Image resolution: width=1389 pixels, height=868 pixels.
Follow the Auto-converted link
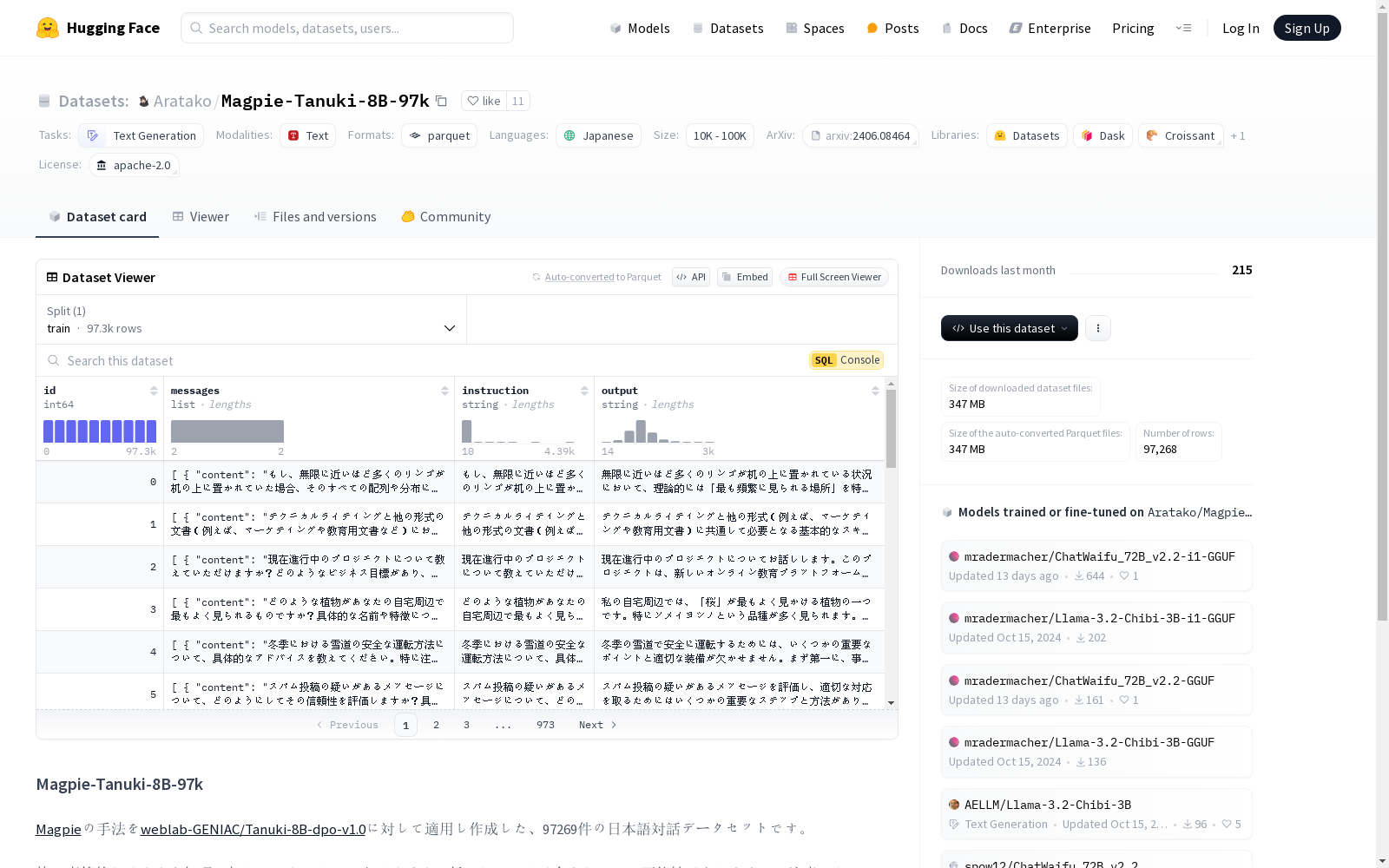(x=579, y=277)
